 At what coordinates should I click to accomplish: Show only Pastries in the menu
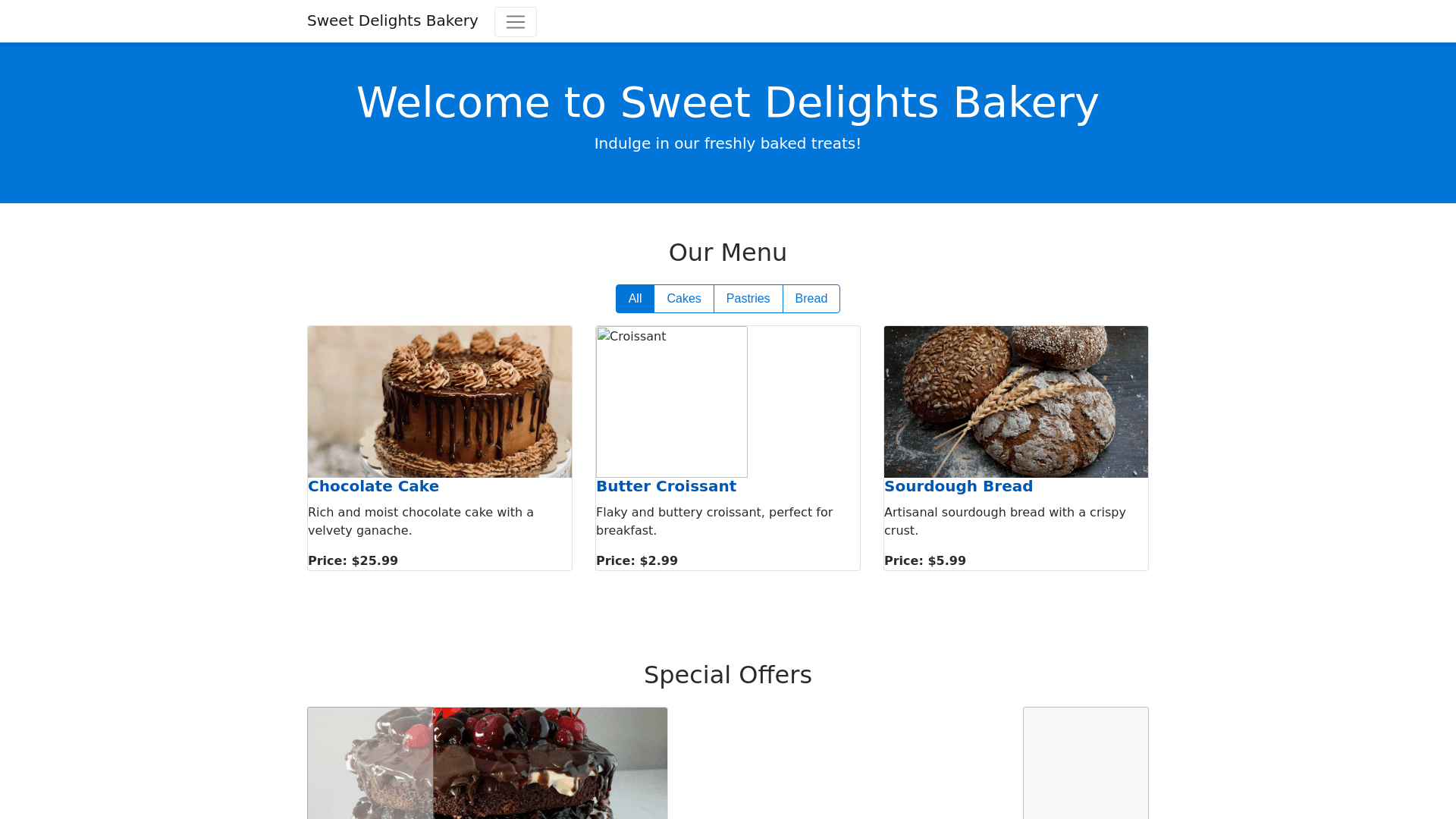(x=748, y=299)
